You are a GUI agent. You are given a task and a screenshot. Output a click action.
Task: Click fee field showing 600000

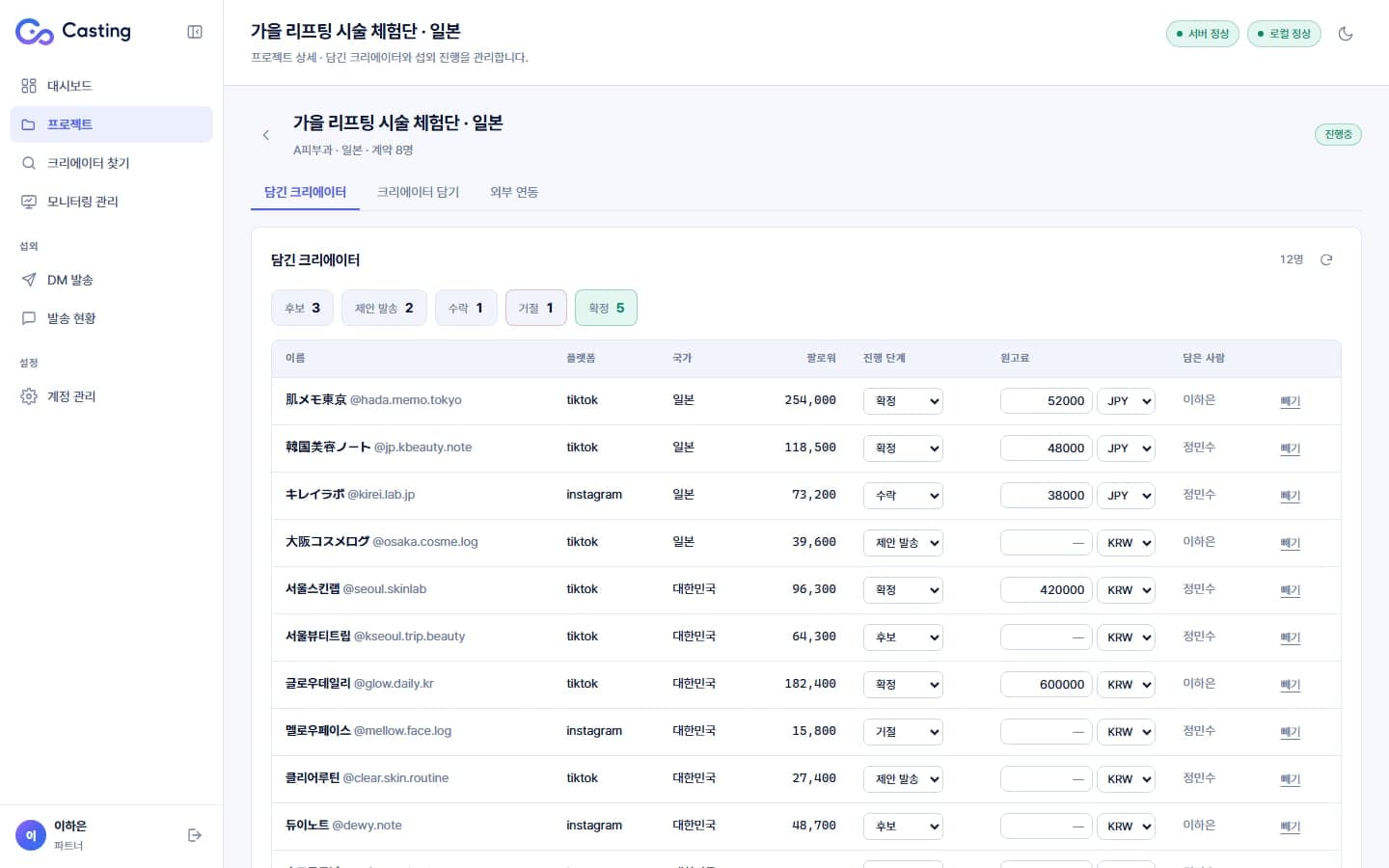pos(1047,685)
